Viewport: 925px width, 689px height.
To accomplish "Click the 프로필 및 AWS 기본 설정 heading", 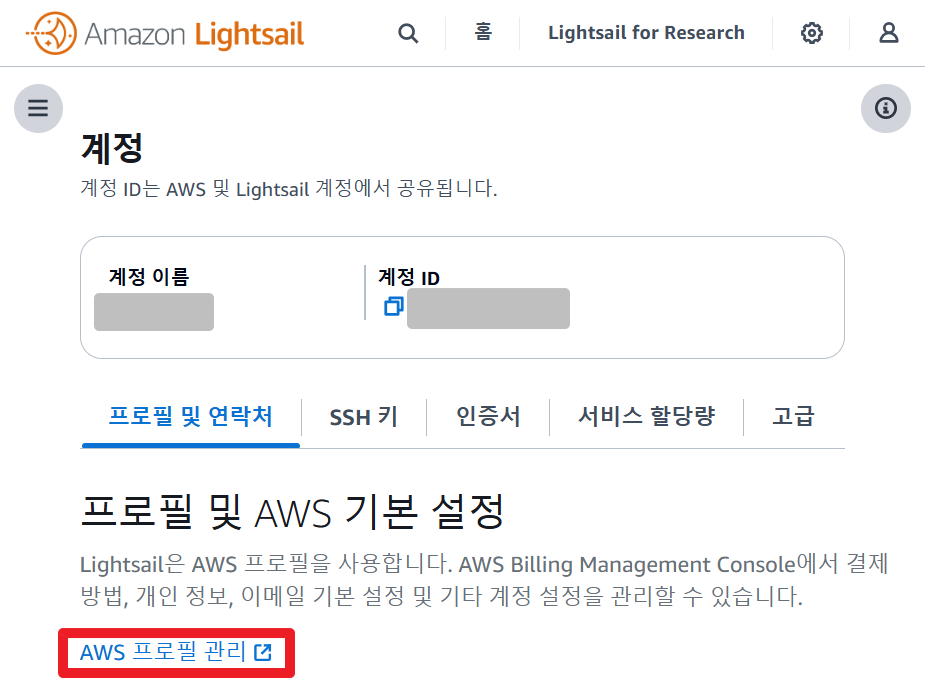I will [x=290, y=512].
